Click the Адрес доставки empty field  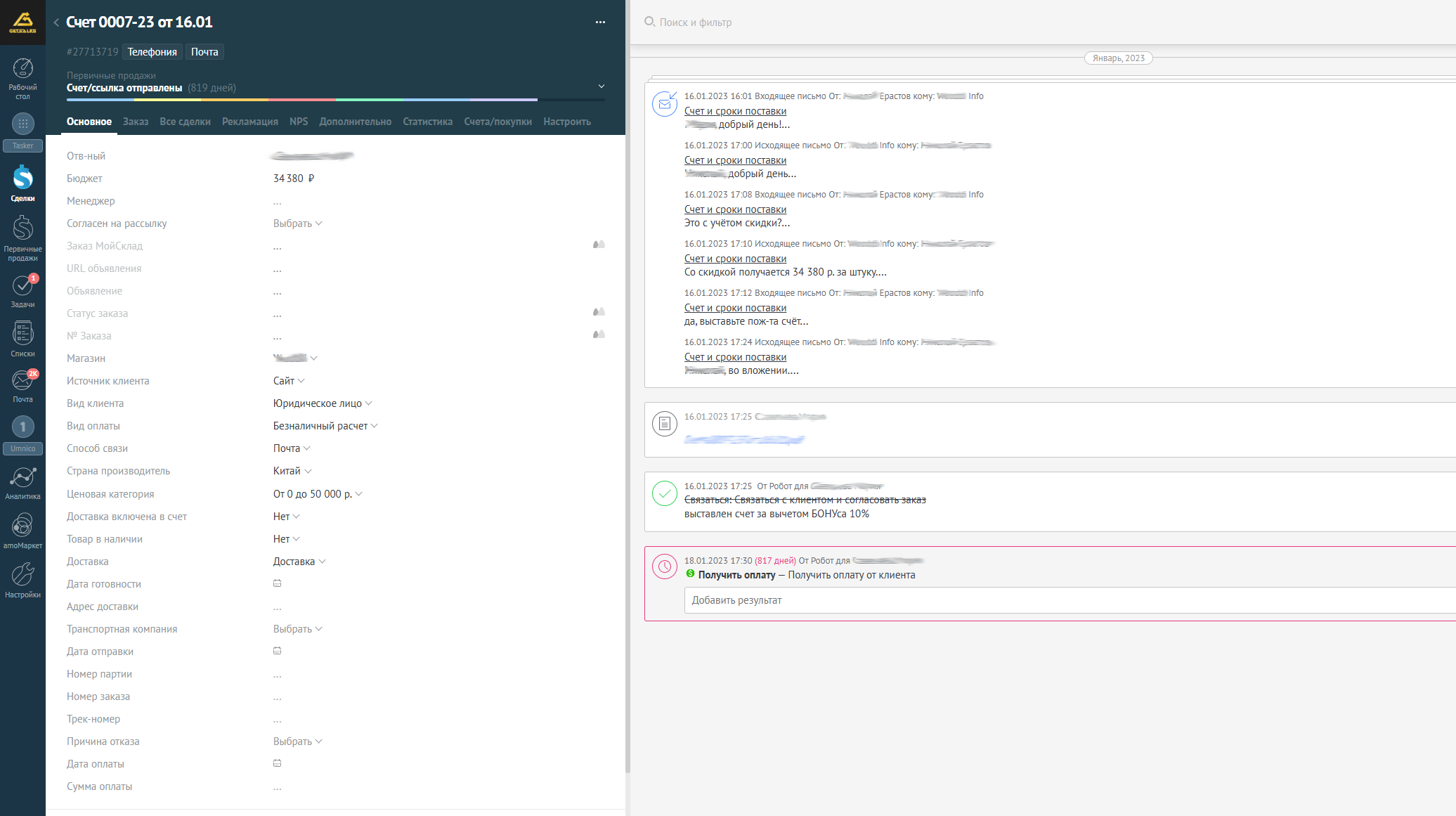click(277, 607)
